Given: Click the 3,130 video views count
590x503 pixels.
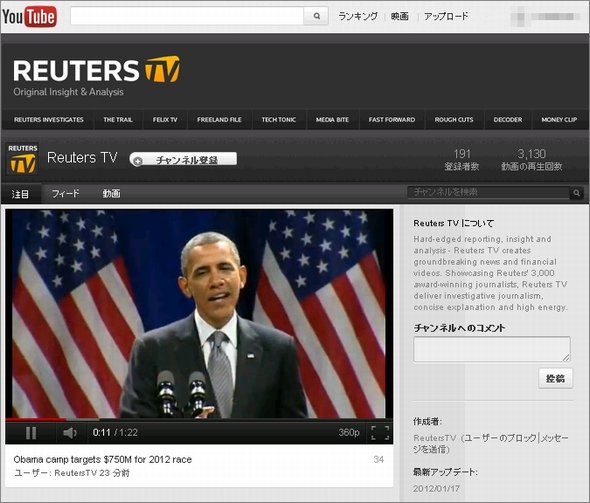Looking at the screenshot, I should (531, 154).
